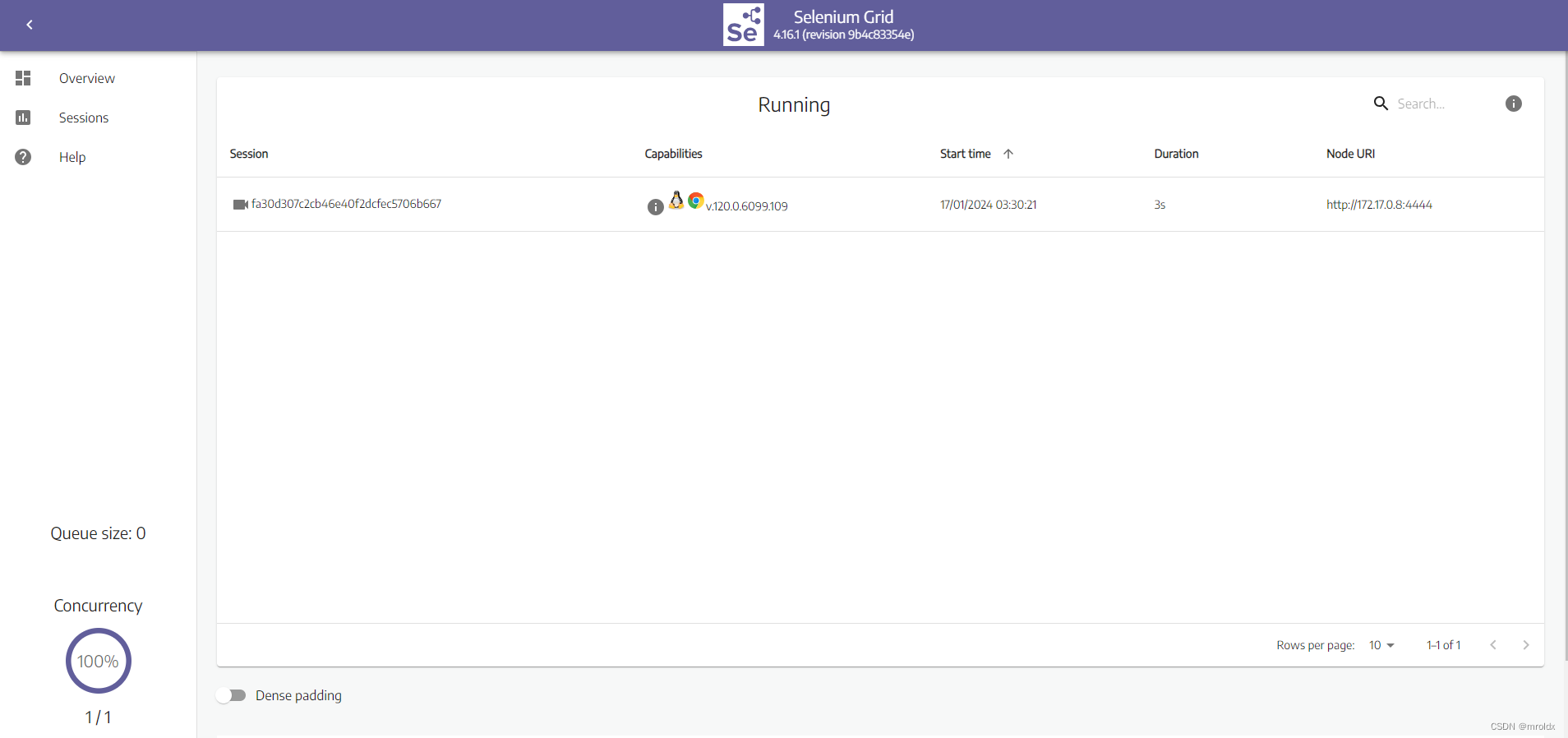Screen dimensions: 1568x738
Task: Focus the Search input field
Action: pyautogui.click(x=1442, y=104)
